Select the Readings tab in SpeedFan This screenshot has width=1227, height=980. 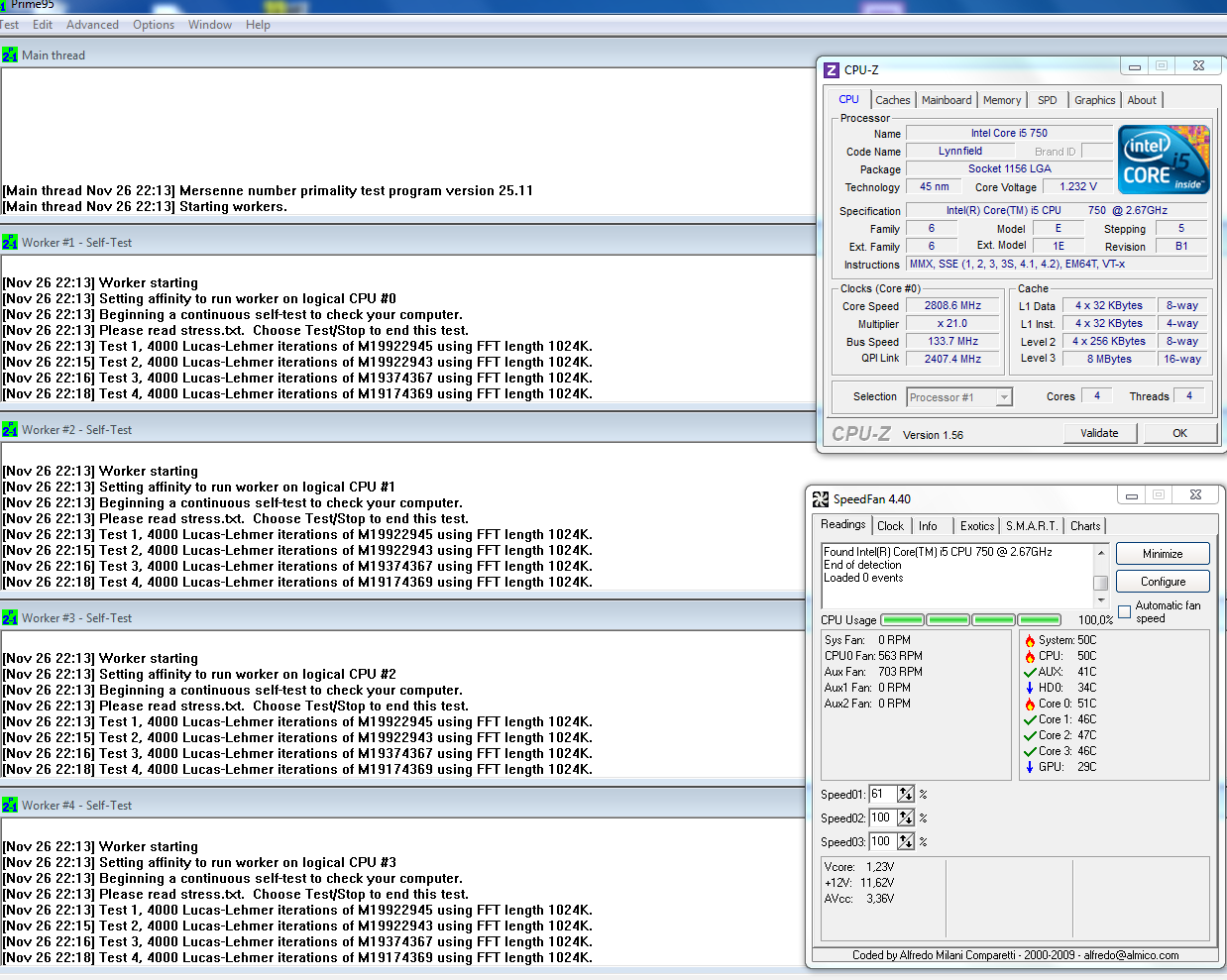click(843, 525)
